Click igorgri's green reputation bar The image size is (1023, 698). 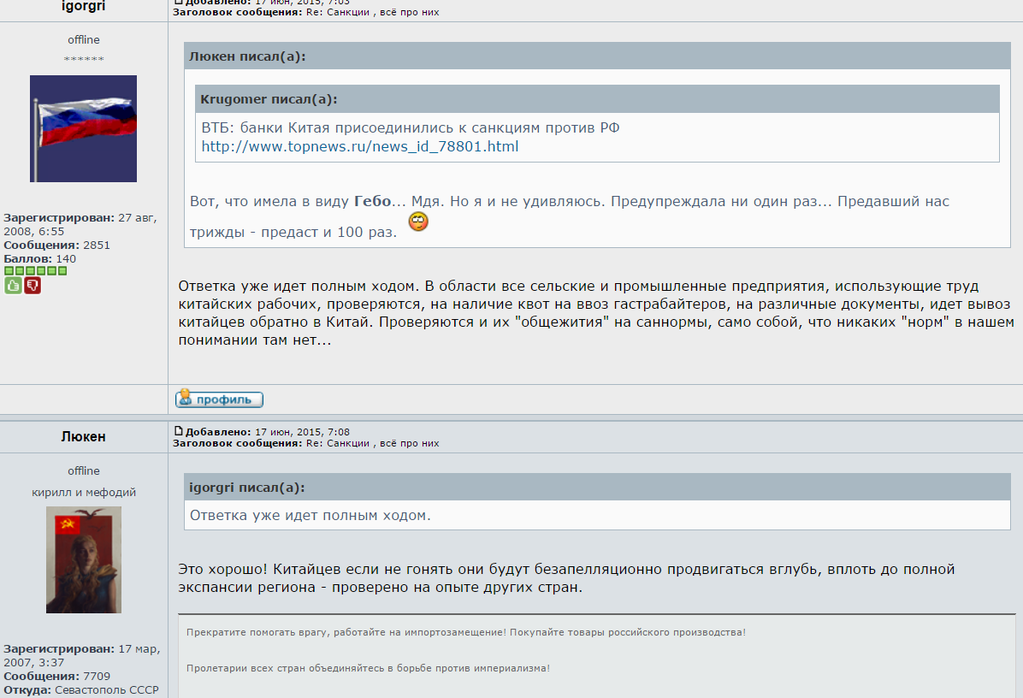35,271
